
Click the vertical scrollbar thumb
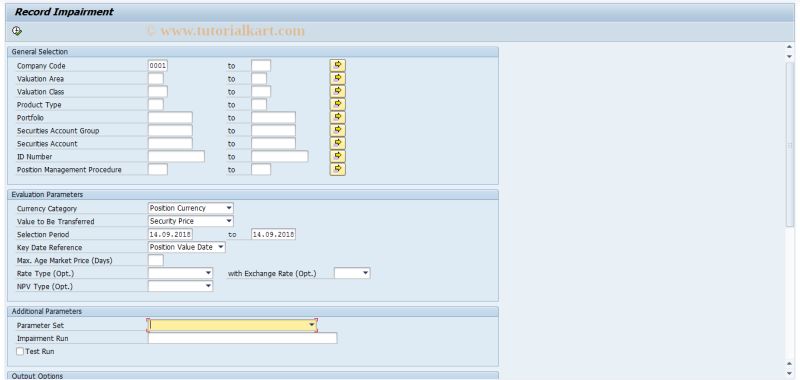point(790,145)
